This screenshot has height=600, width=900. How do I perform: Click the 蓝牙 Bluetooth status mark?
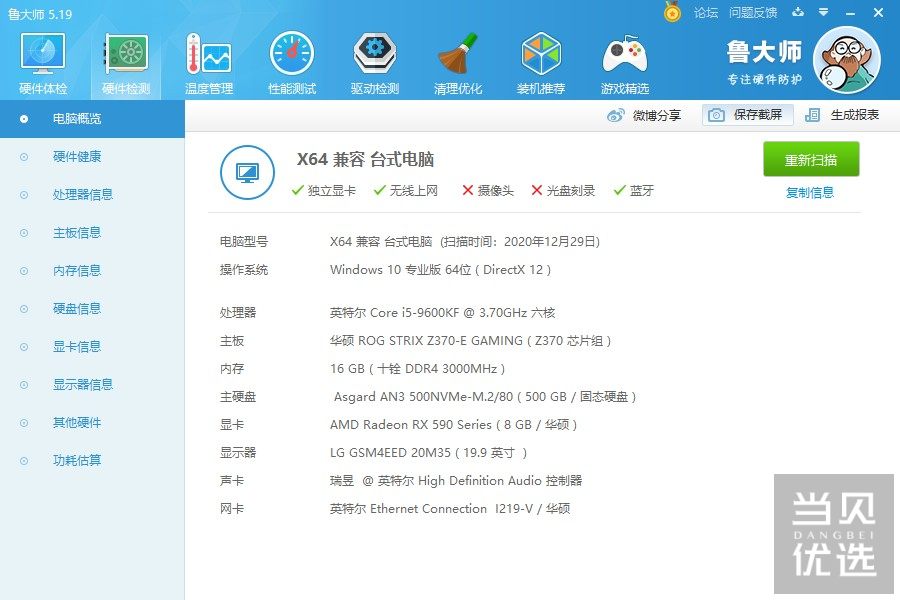tap(618, 190)
